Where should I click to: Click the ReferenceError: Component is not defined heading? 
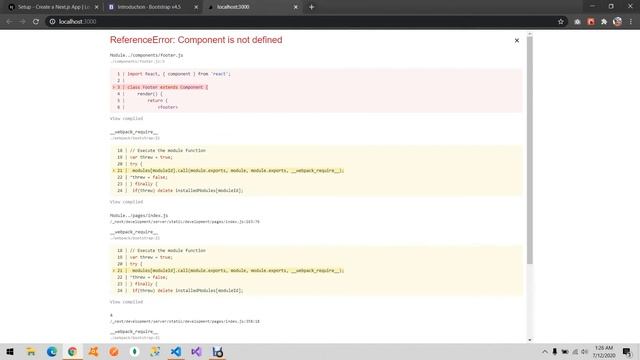point(196,40)
